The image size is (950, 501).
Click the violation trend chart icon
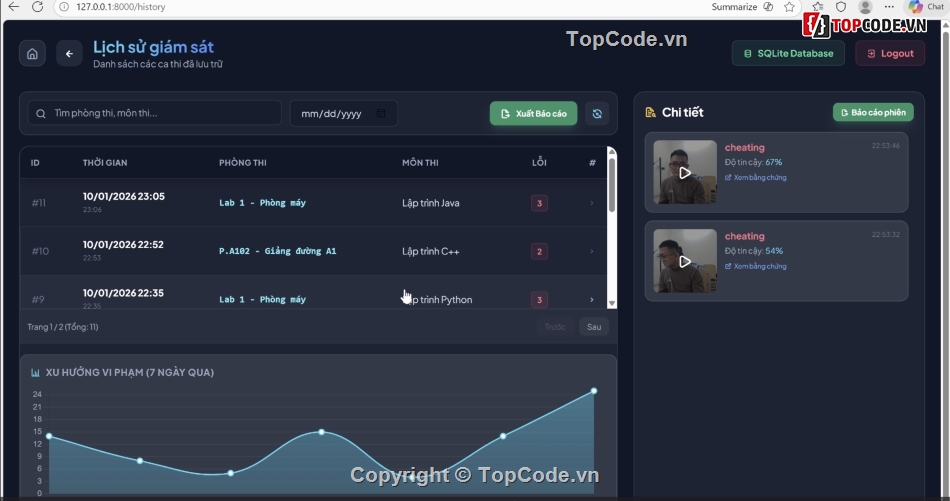coord(35,373)
